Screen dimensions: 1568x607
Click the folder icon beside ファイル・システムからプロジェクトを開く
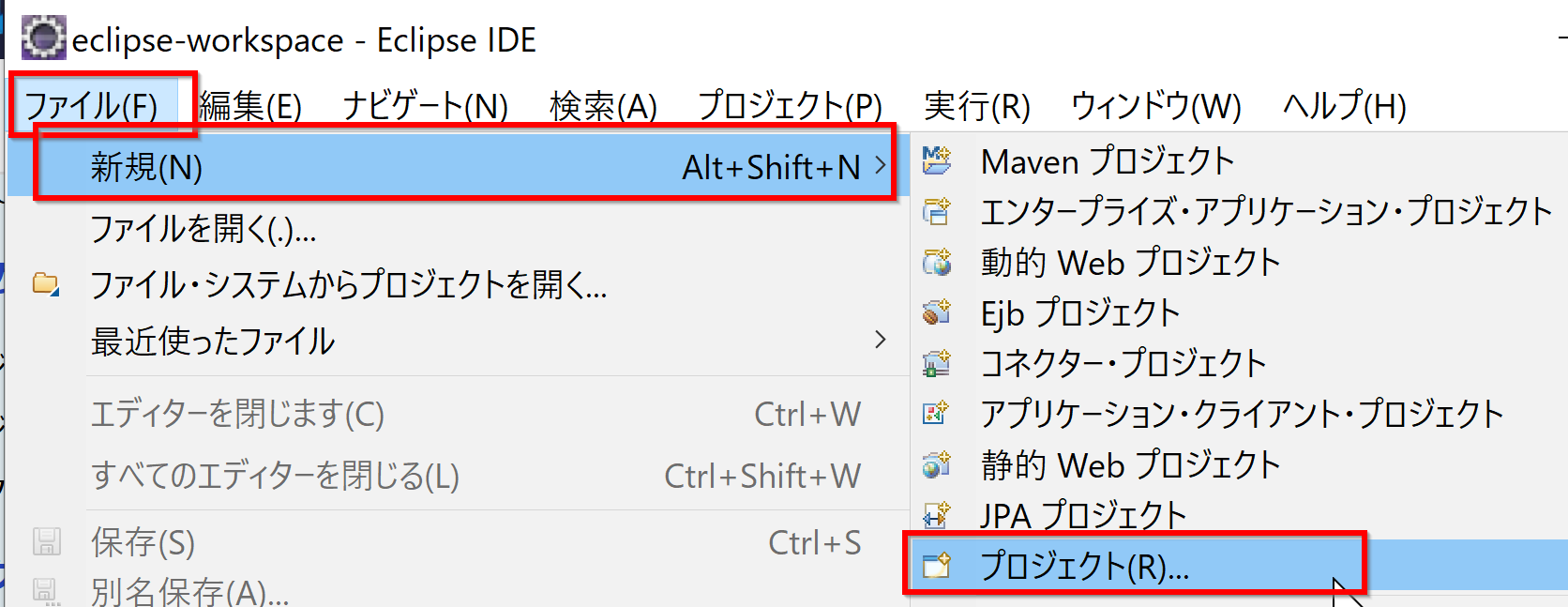[46, 283]
